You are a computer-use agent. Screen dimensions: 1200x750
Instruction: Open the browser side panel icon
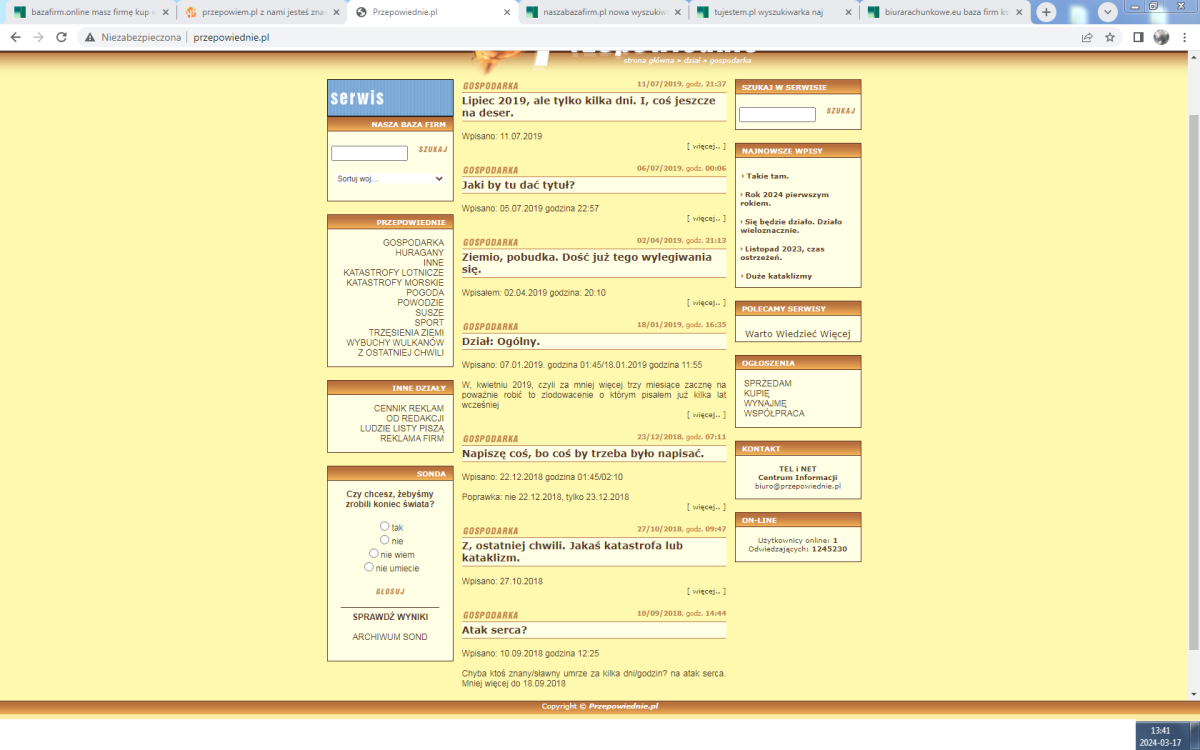tap(1138, 37)
